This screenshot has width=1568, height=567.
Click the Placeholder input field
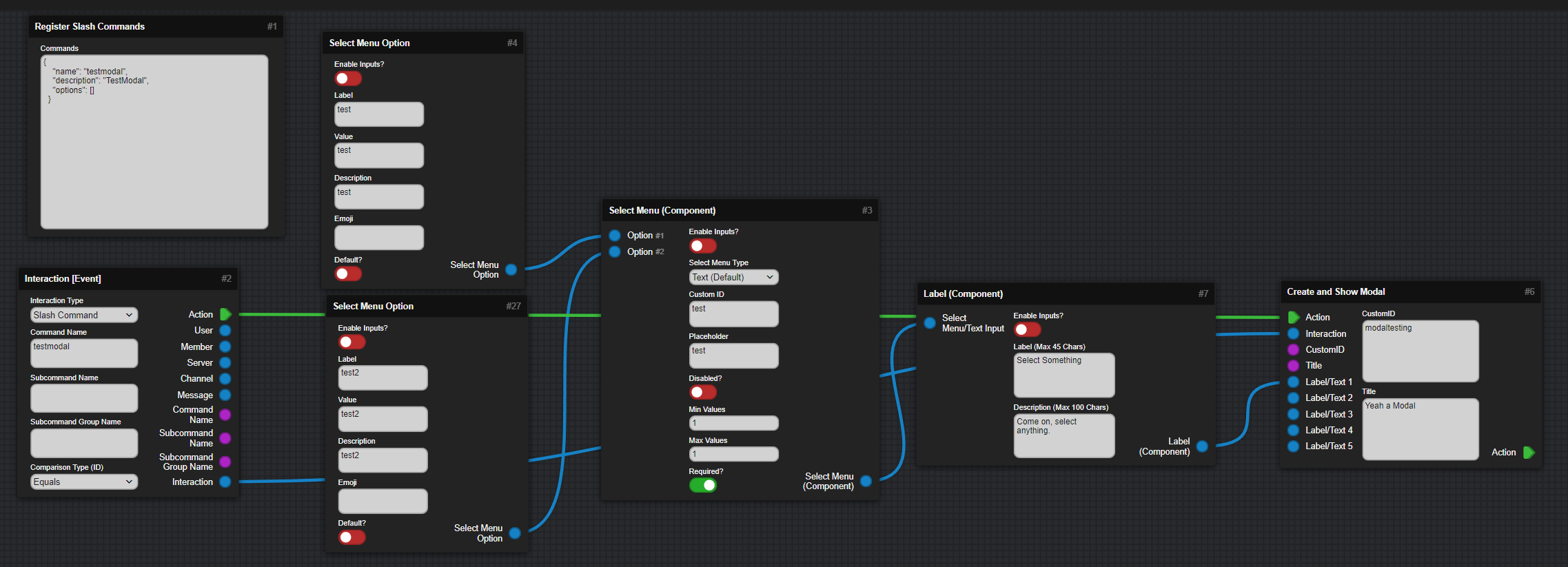[x=733, y=355]
